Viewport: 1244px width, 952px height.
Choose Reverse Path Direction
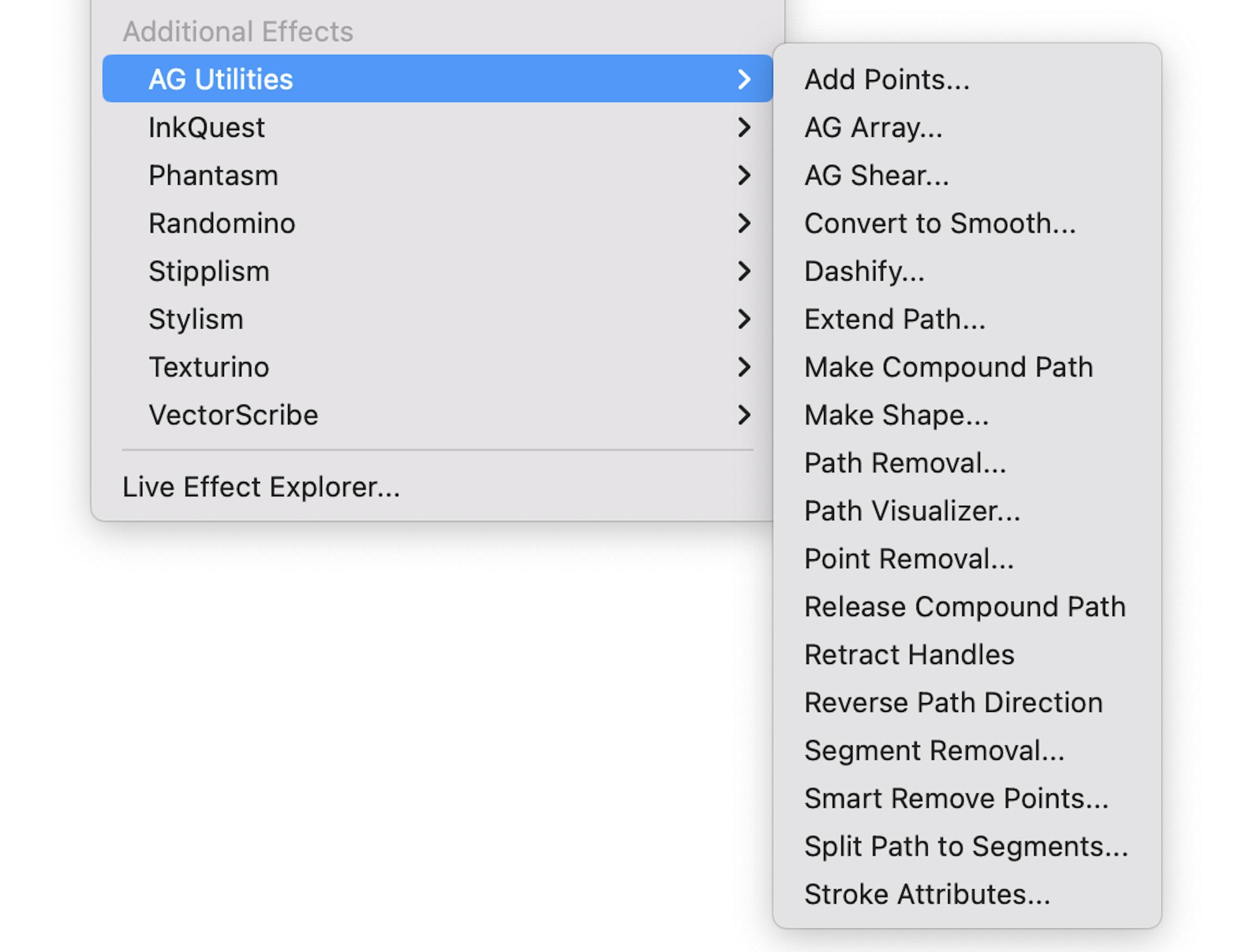(953, 703)
